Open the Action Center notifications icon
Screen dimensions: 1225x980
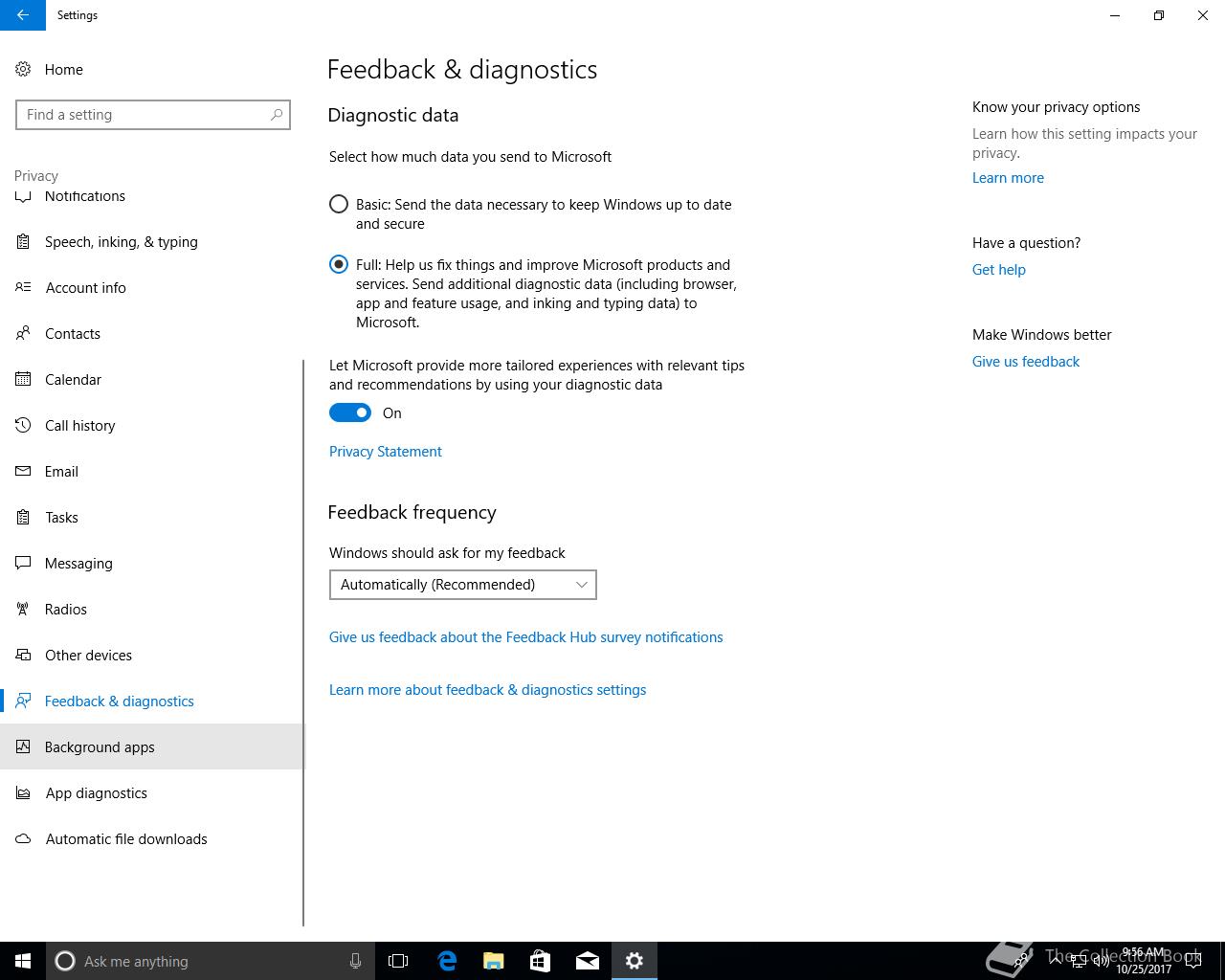(1194, 961)
